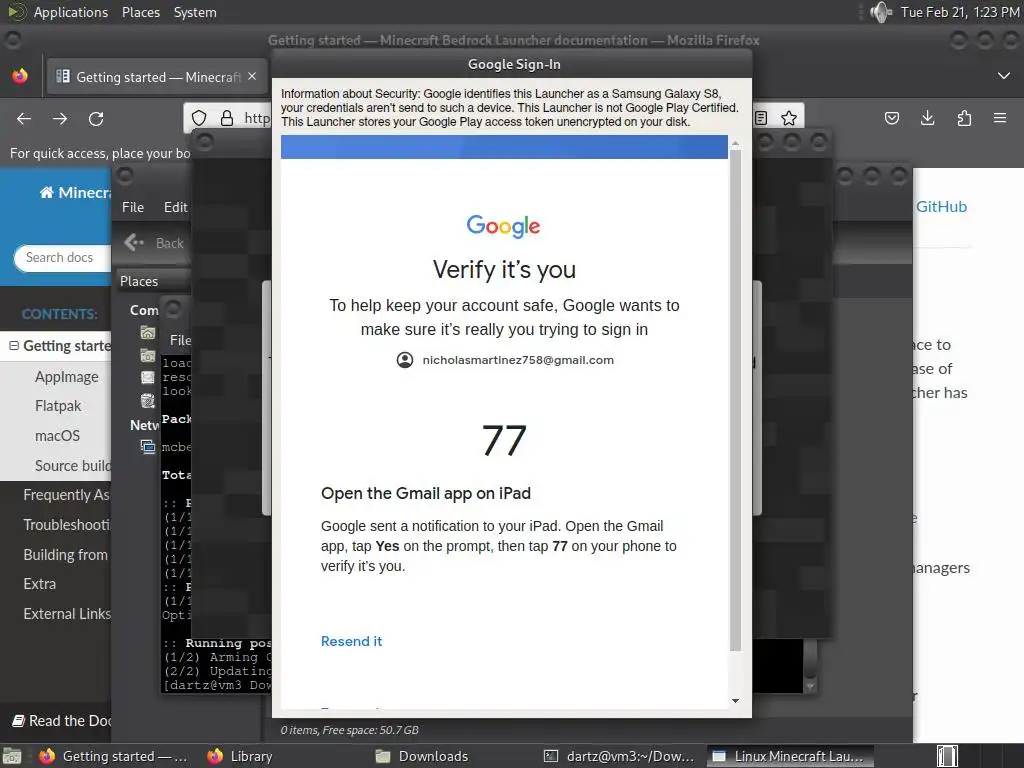1024x768 pixels.
Task: Click the list all tabs chevron
Action: [1004, 76]
